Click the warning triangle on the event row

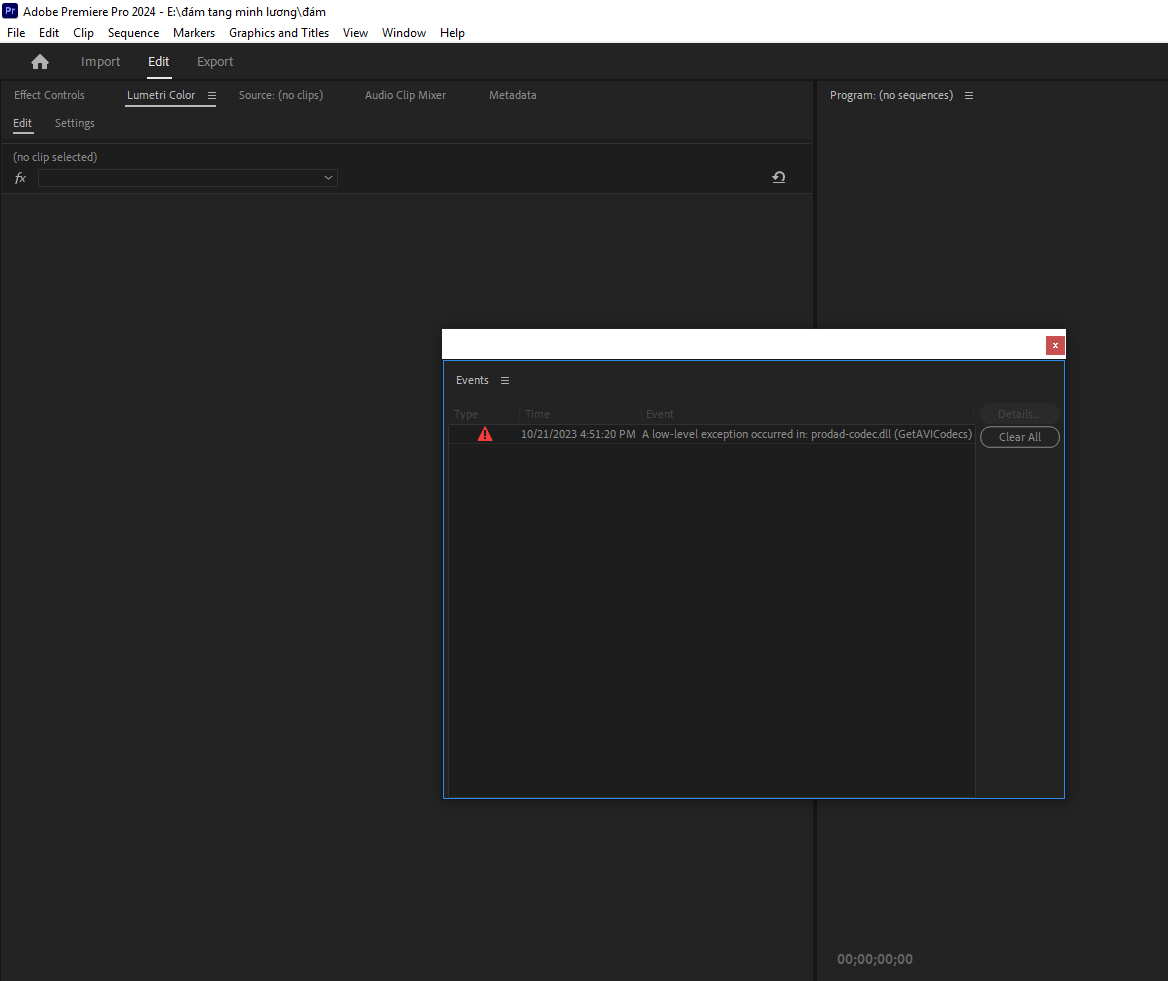click(x=485, y=433)
